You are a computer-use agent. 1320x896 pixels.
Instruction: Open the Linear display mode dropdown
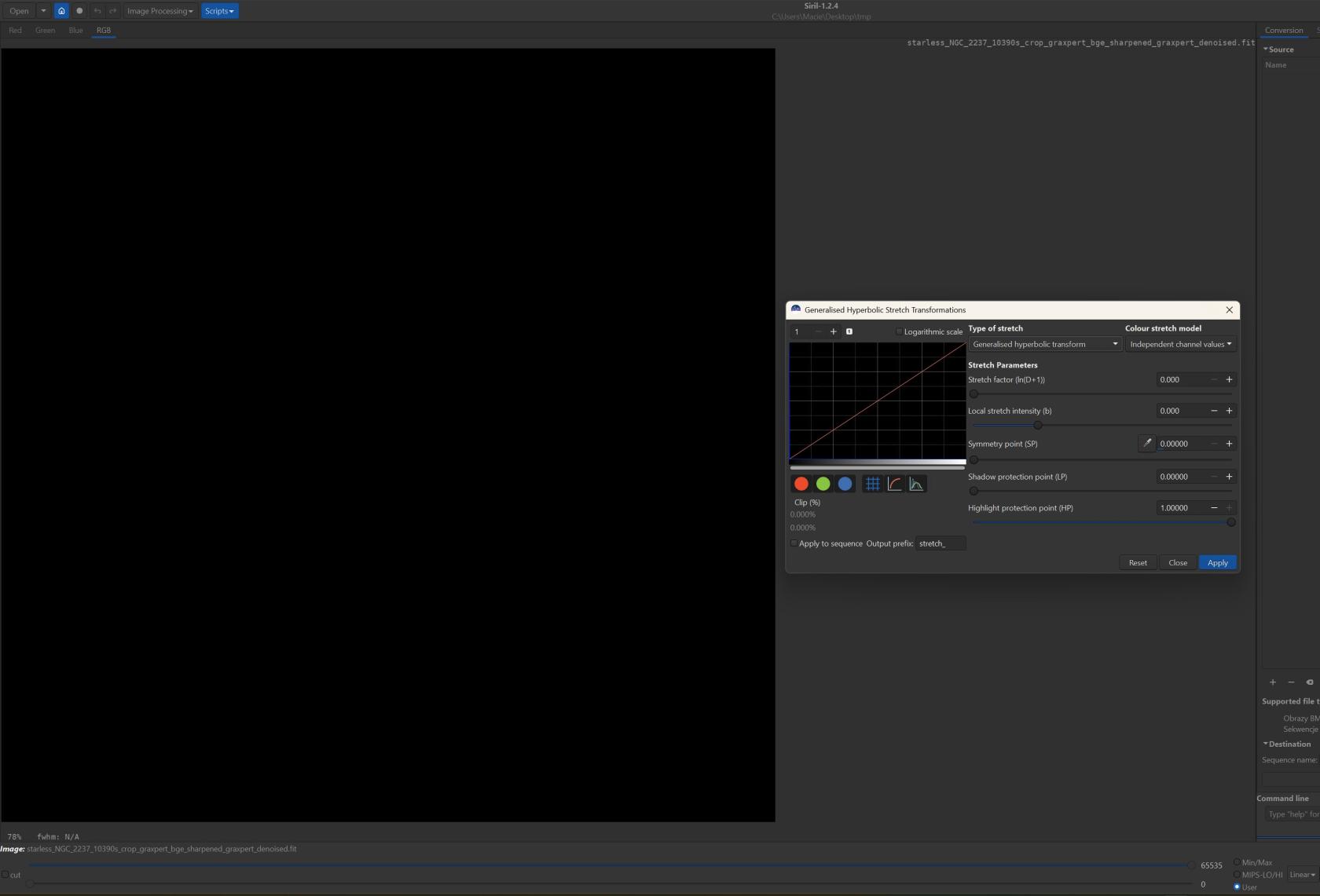coord(1302,875)
